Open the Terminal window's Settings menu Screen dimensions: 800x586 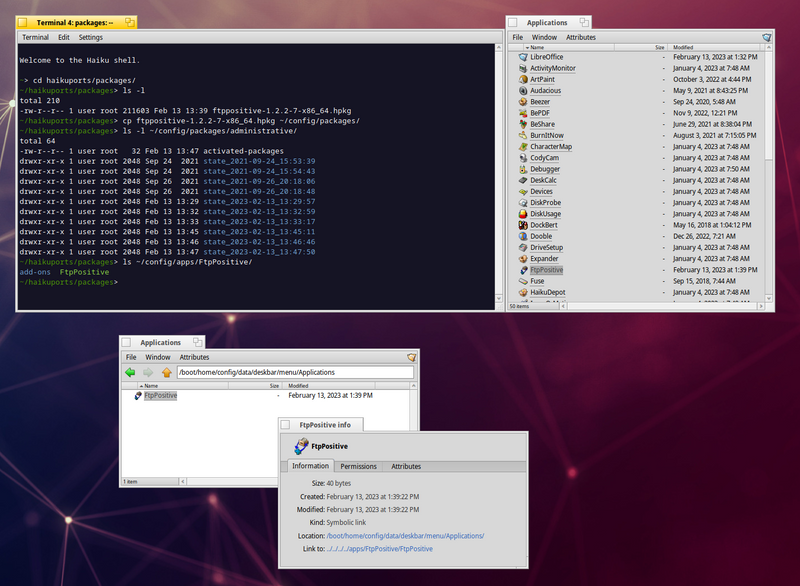[90, 37]
